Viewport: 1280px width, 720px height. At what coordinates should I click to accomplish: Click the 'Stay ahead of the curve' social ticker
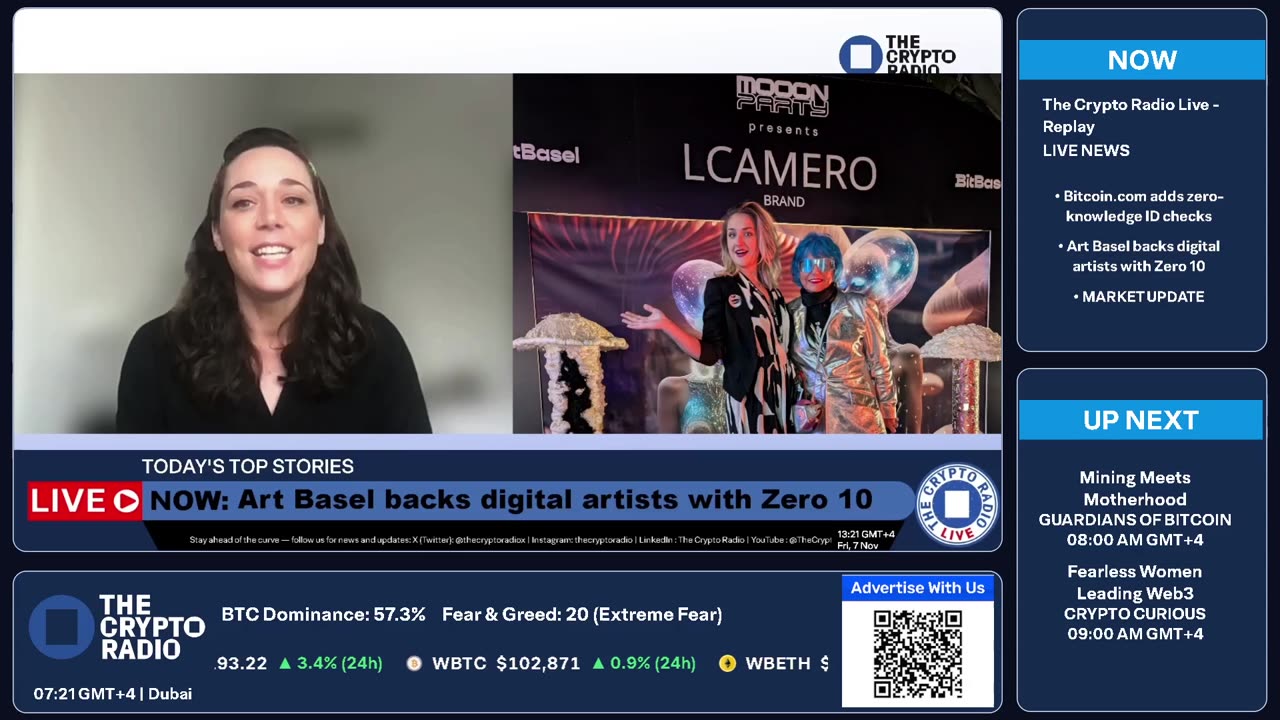pos(510,540)
